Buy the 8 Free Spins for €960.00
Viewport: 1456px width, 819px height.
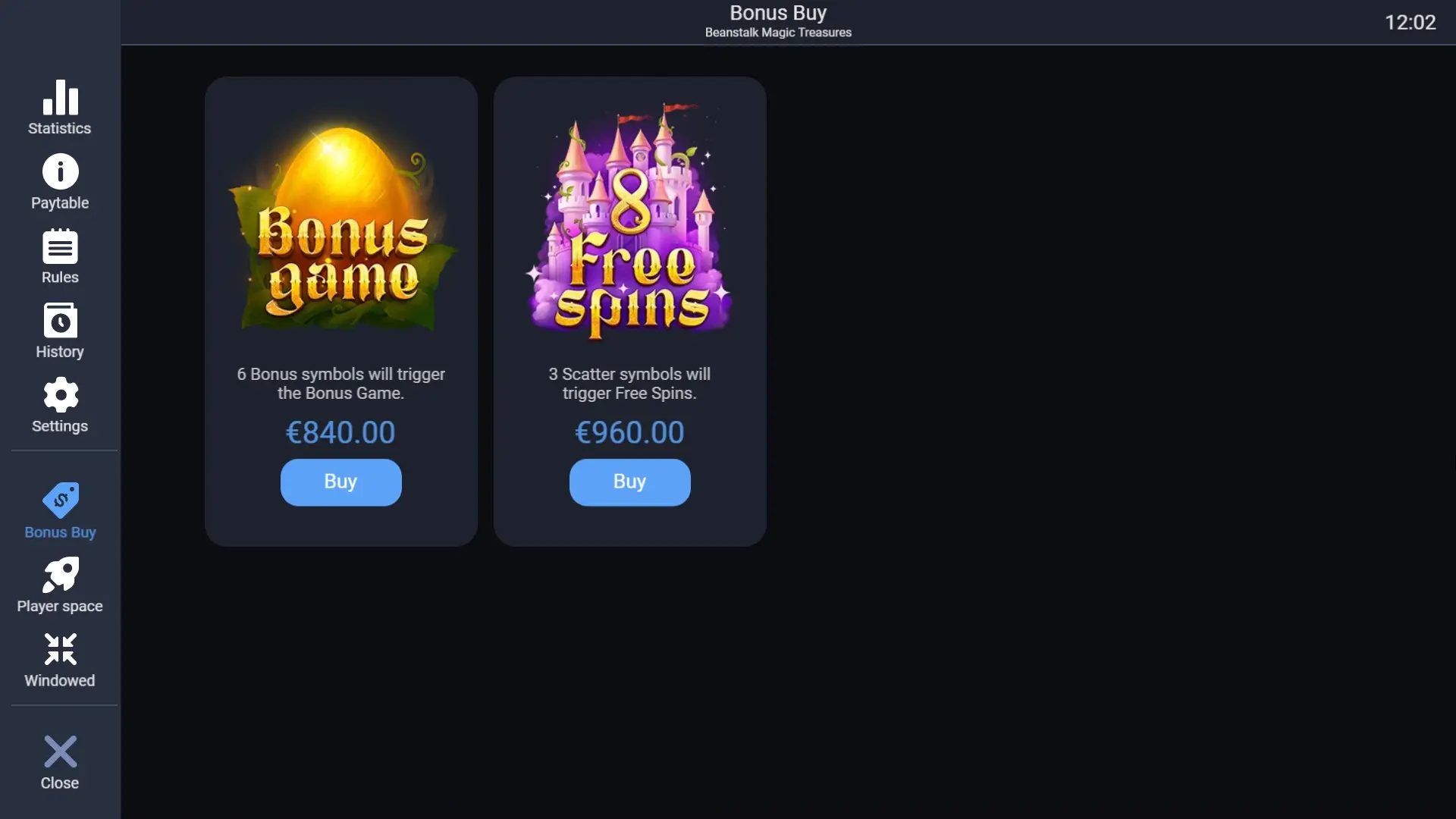pyautogui.click(x=629, y=482)
